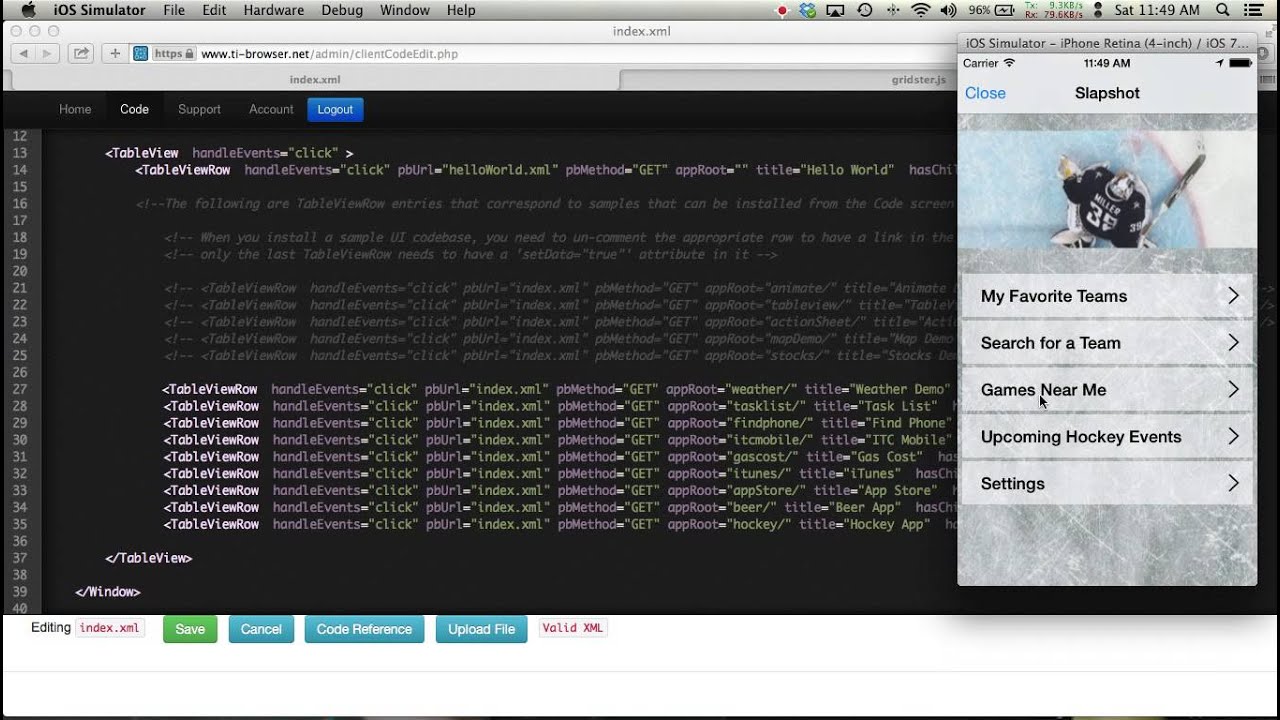Viewport: 1280px width, 720px height.
Task: Switch to the index.xml browser tab
Action: 315,79
